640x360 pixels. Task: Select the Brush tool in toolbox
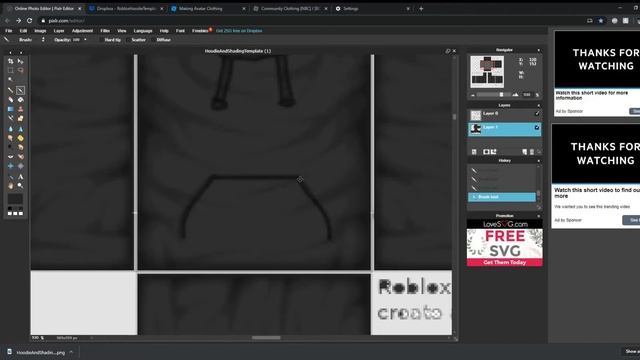pos(20,90)
